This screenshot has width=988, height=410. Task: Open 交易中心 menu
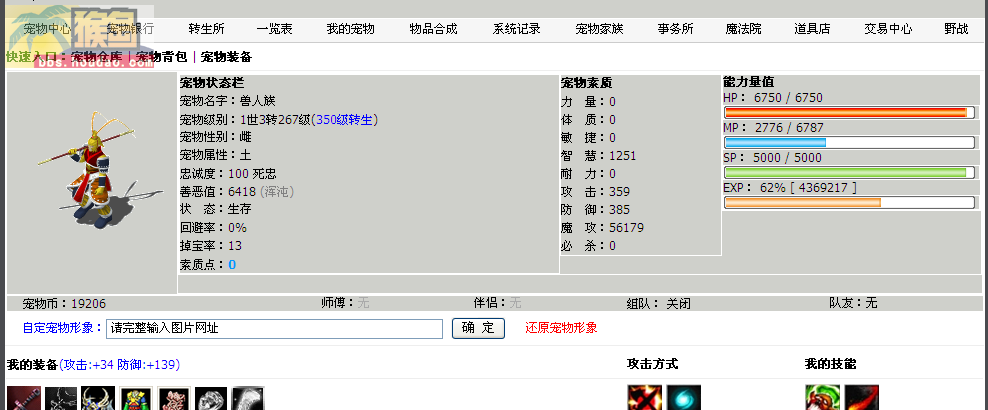coord(888,29)
